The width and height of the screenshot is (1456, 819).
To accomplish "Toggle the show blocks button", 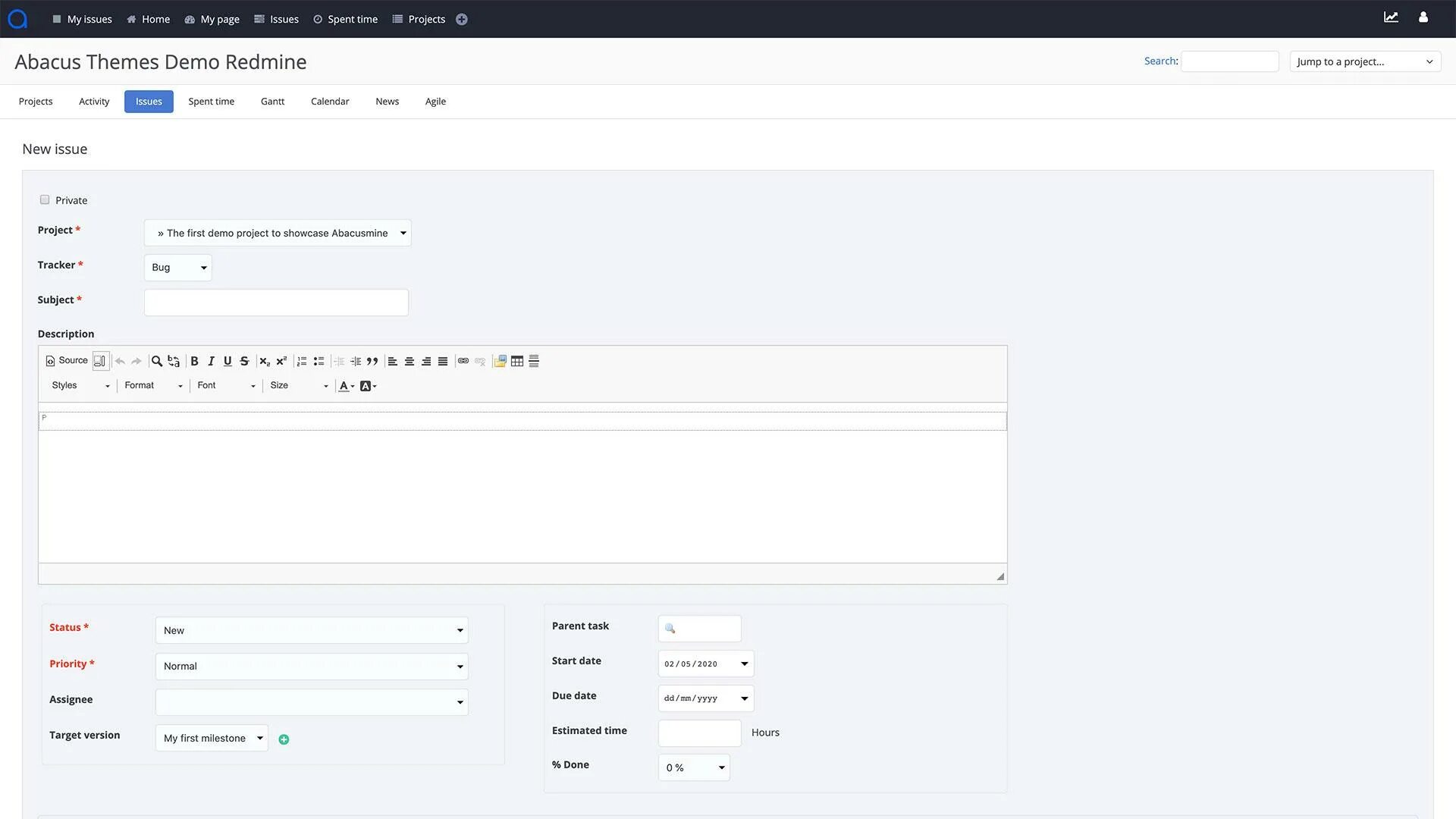I will pos(100,361).
